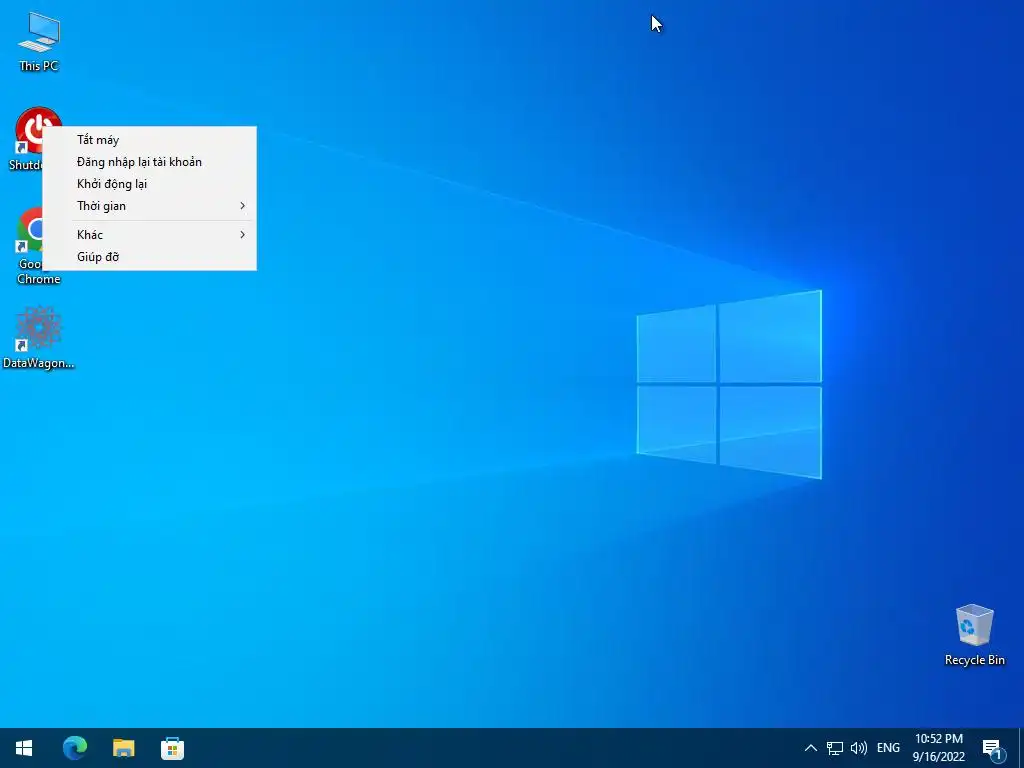The height and width of the screenshot is (768, 1024).
Task: Open Microsoft Store from the taskbar
Action: coord(172,748)
